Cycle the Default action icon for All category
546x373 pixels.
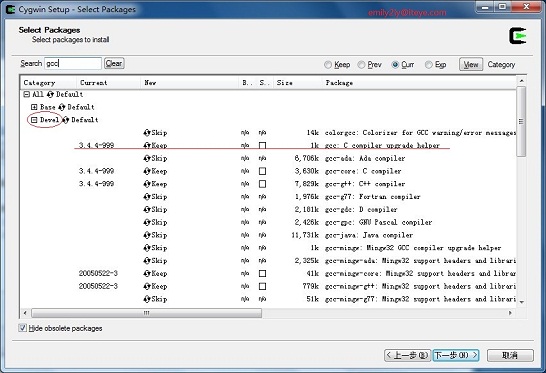click(x=50, y=94)
